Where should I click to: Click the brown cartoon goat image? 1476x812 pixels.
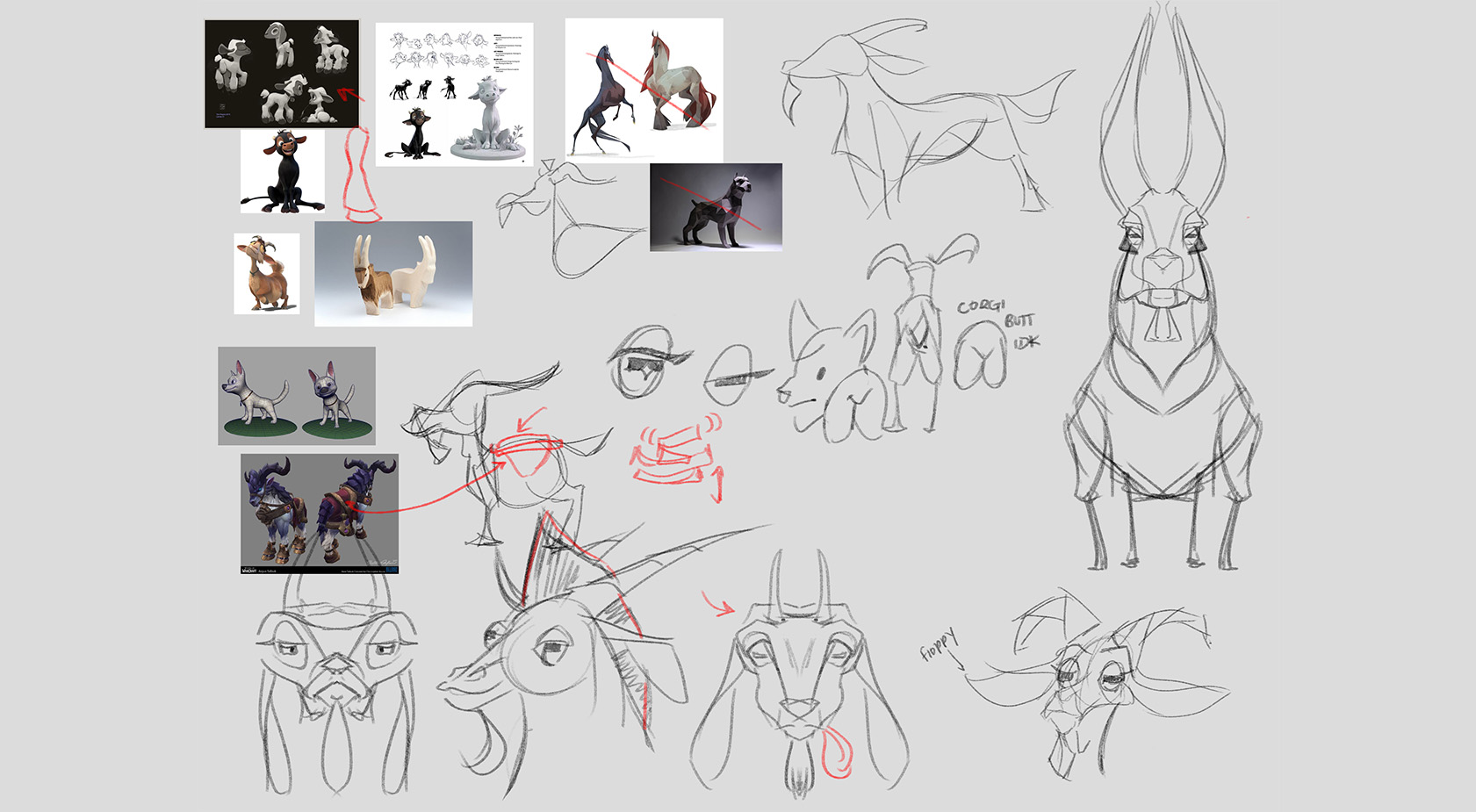[266, 273]
